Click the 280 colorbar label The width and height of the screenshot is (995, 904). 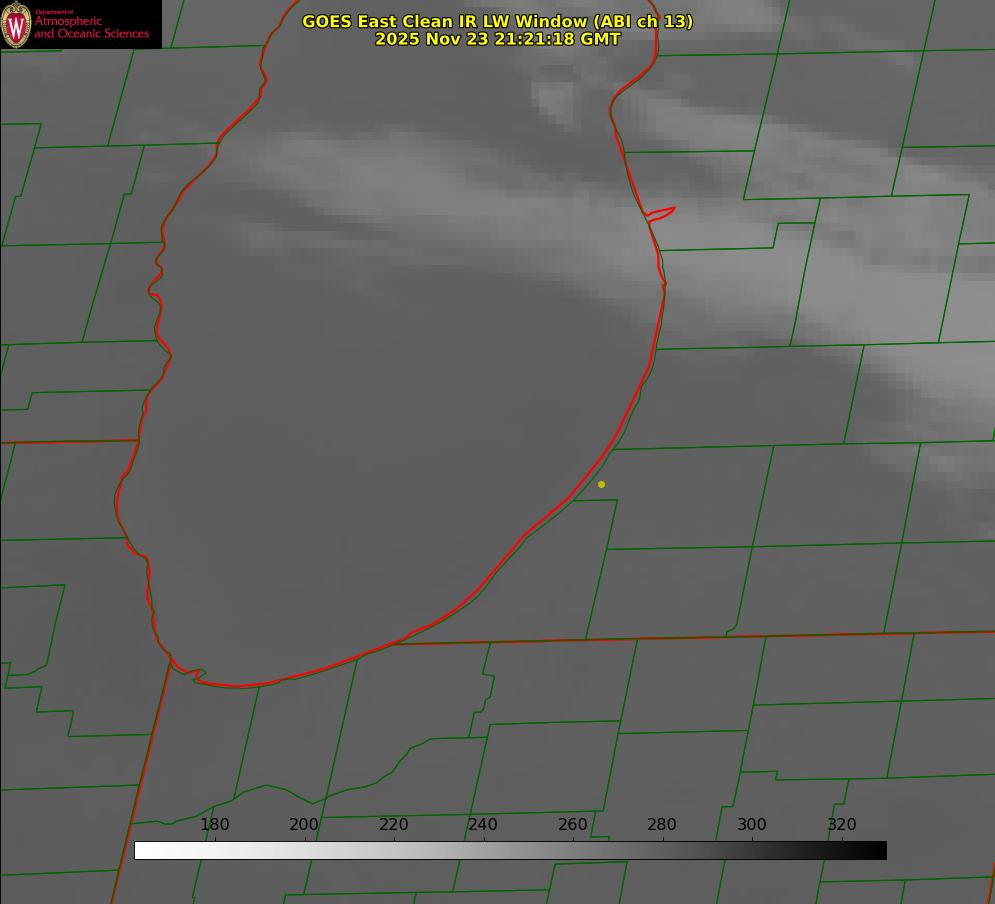click(662, 824)
